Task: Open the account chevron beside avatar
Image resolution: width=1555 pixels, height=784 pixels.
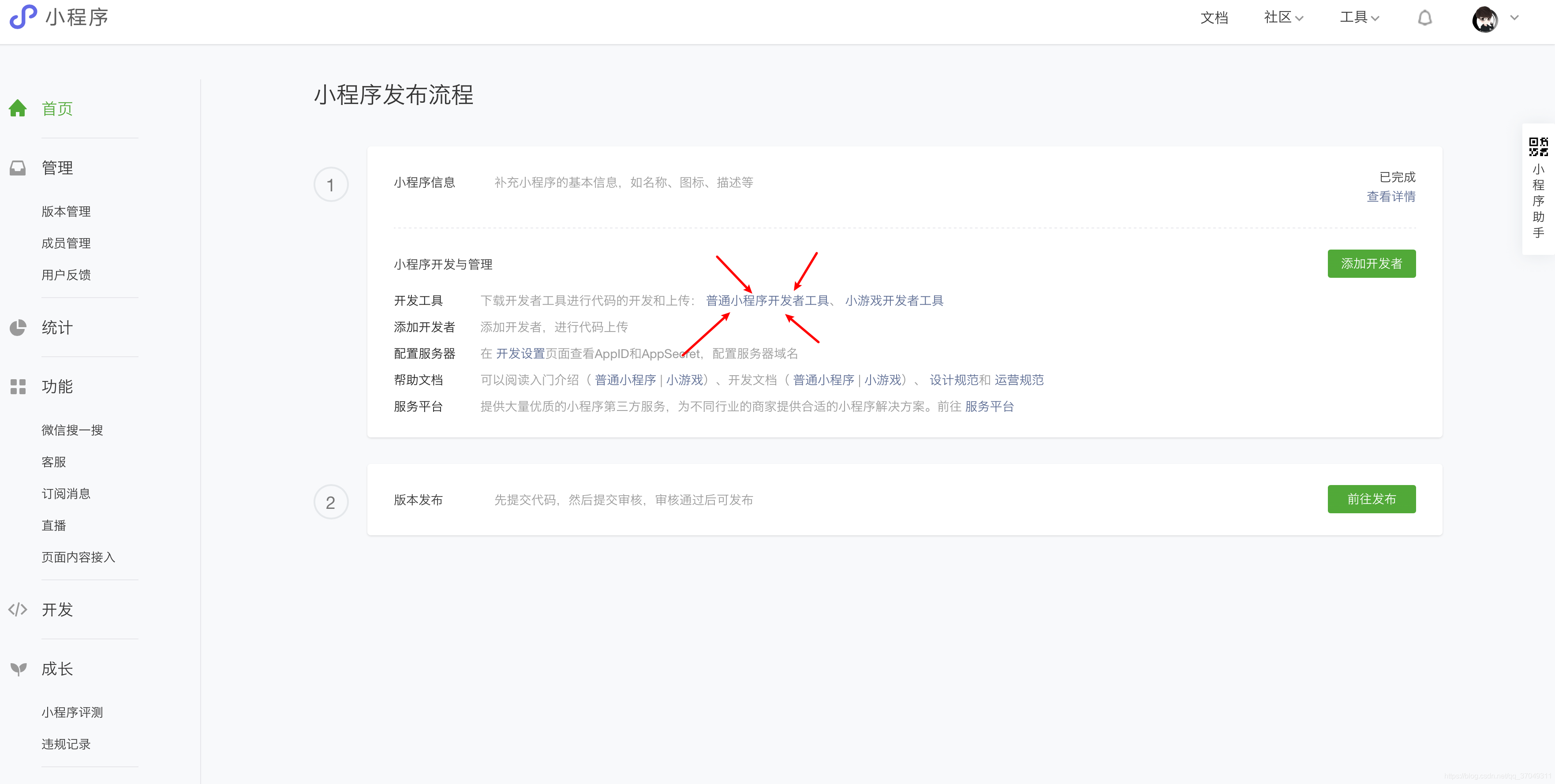Action: (x=1514, y=18)
